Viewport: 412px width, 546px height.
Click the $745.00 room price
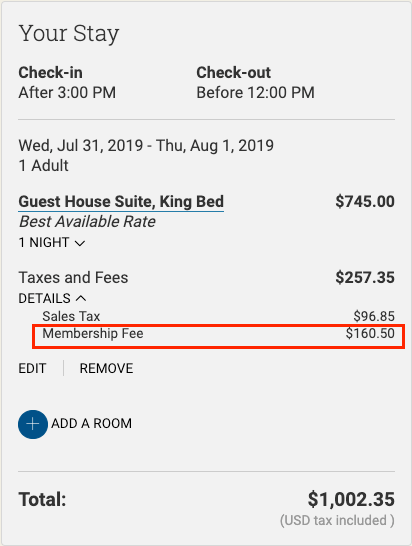click(x=365, y=202)
